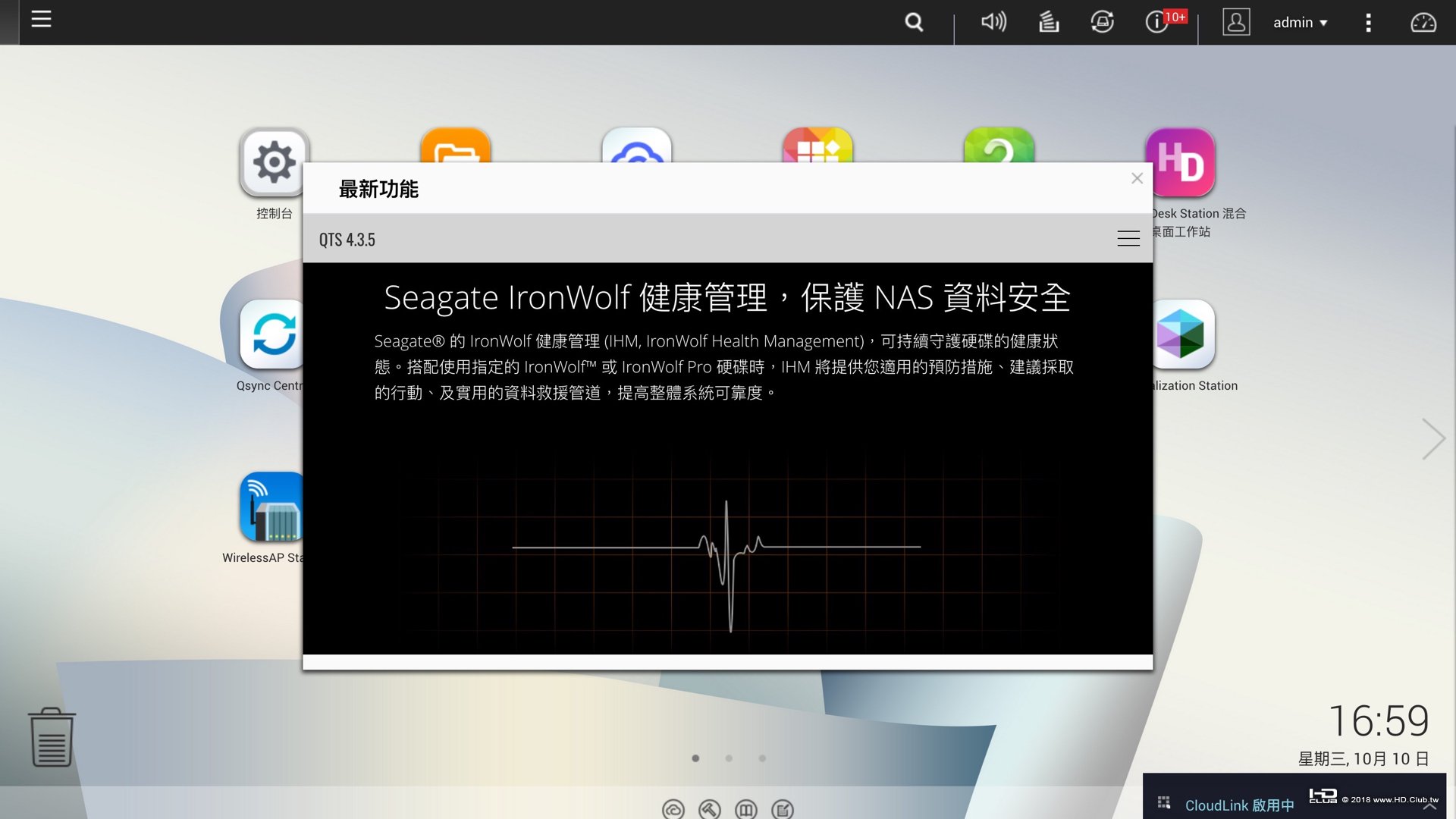The image size is (1456, 819).
Task: Click the first bottom bar circular icon
Action: pyautogui.click(x=673, y=810)
